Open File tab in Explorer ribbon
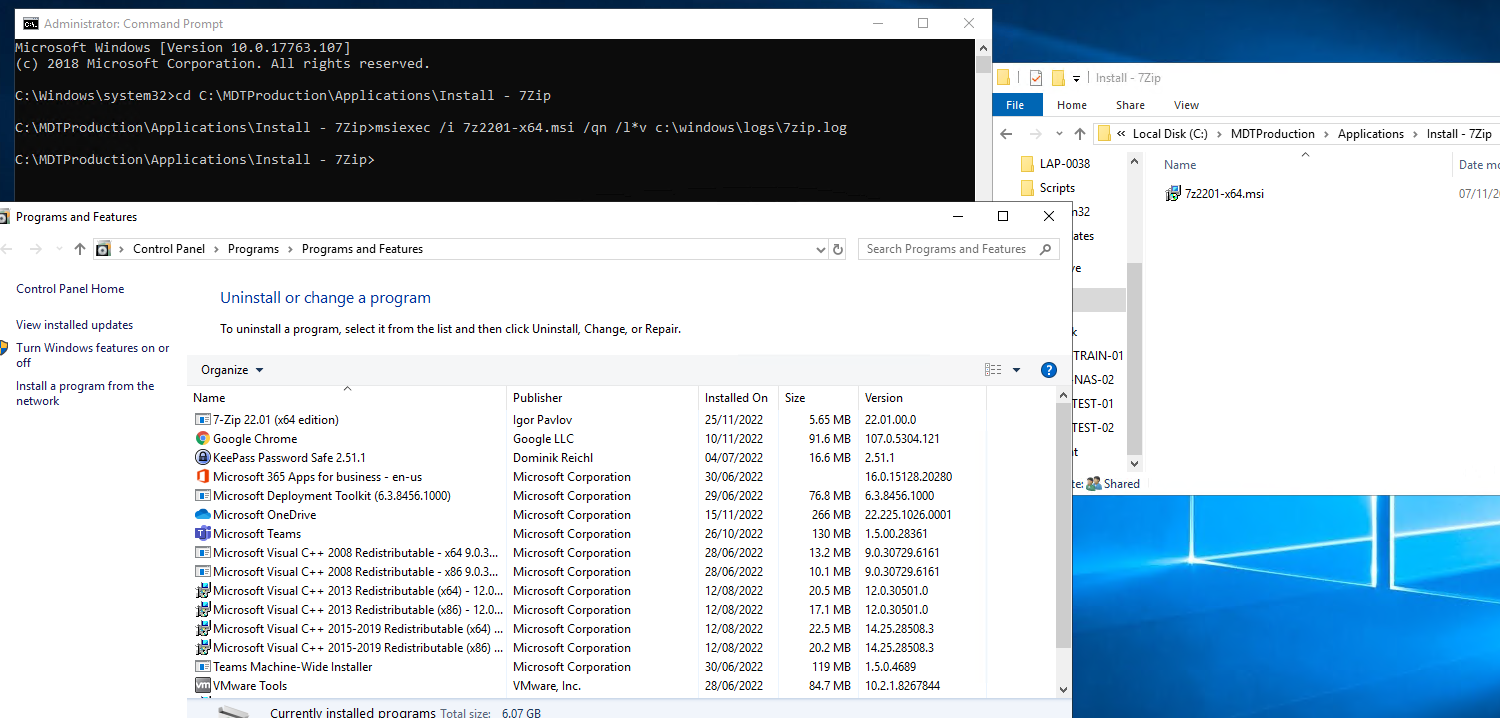 coord(1015,105)
